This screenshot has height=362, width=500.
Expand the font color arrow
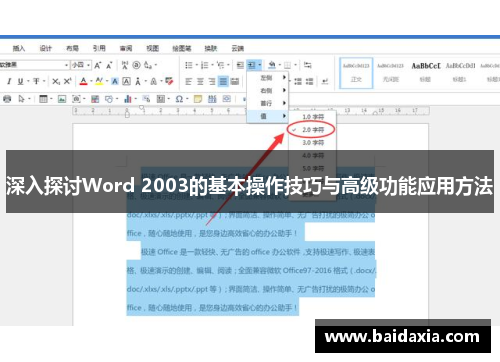coord(91,81)
